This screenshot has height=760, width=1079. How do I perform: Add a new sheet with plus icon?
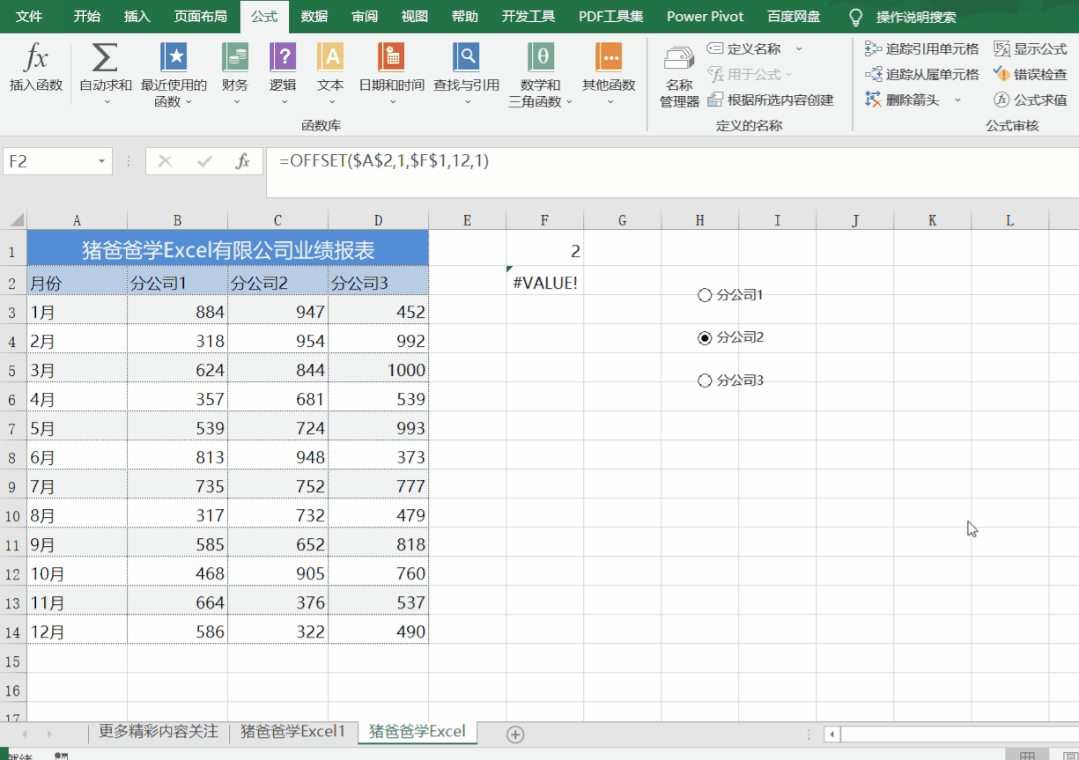click(515, 735)
